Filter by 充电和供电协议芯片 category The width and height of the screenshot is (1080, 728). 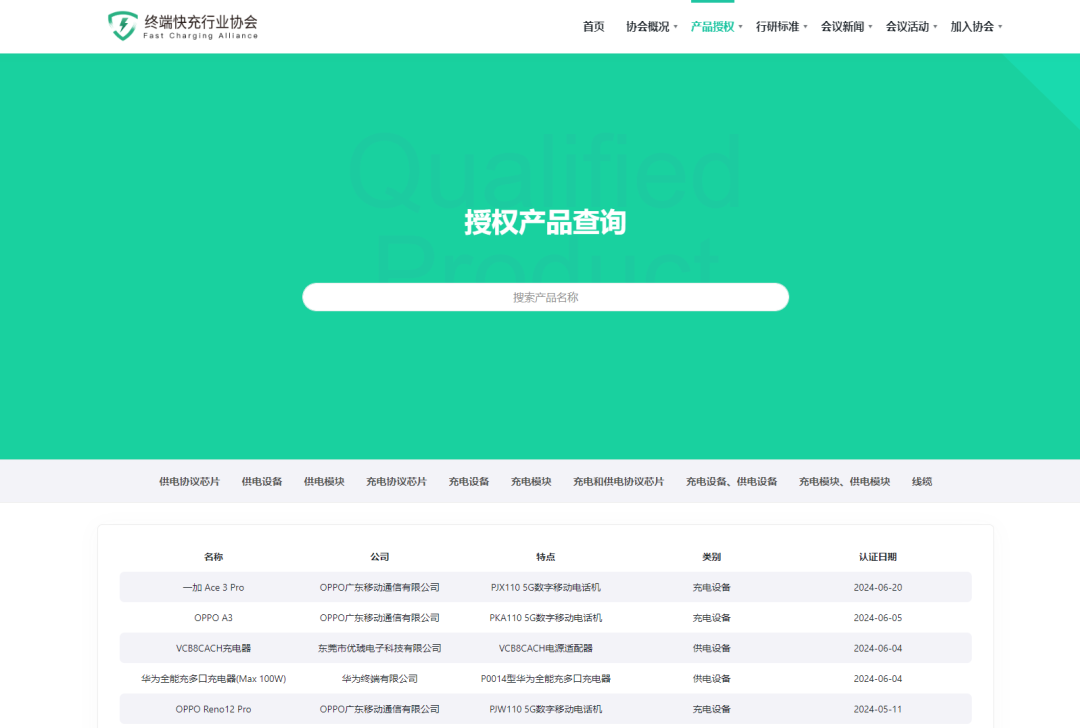click(x=619, y=481)
